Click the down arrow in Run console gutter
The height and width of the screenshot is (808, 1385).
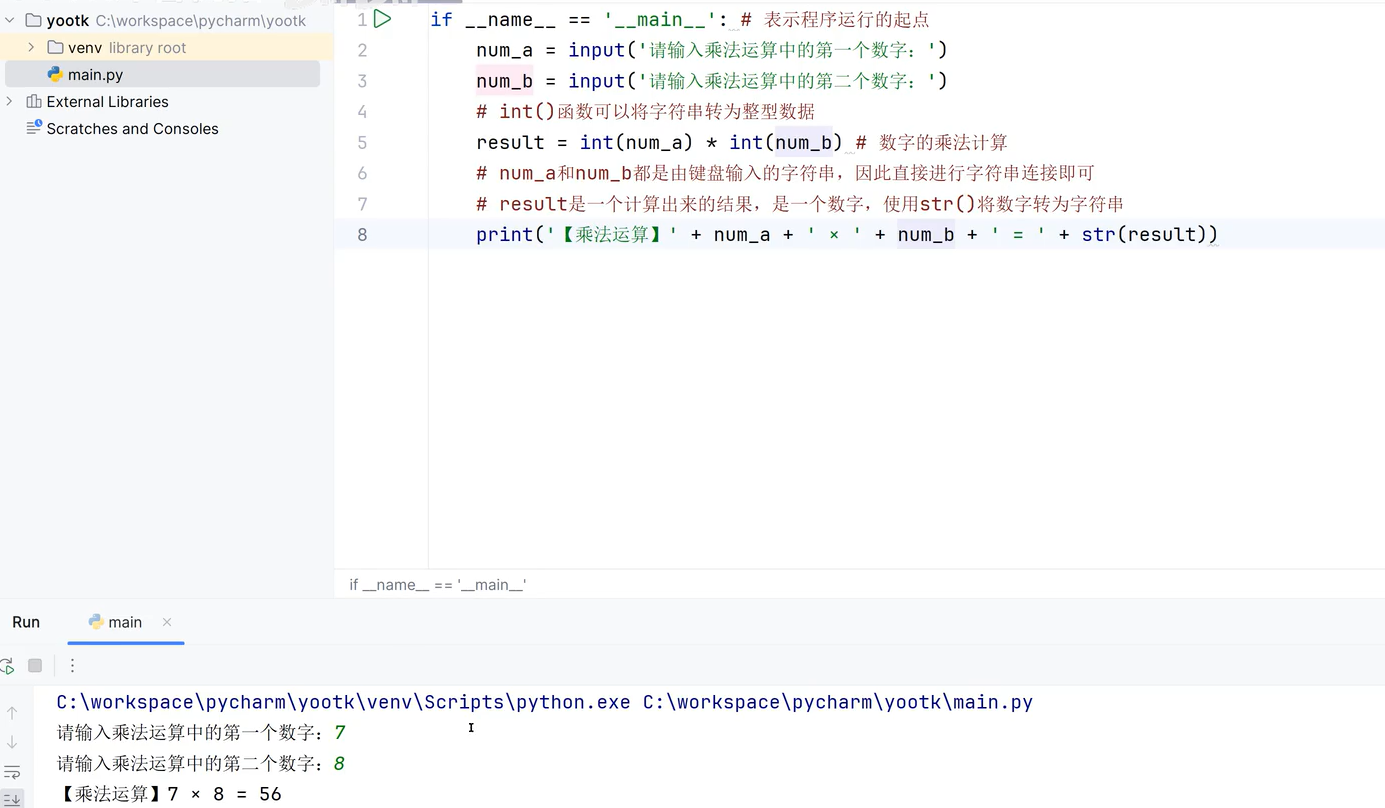tap(12, 742)
